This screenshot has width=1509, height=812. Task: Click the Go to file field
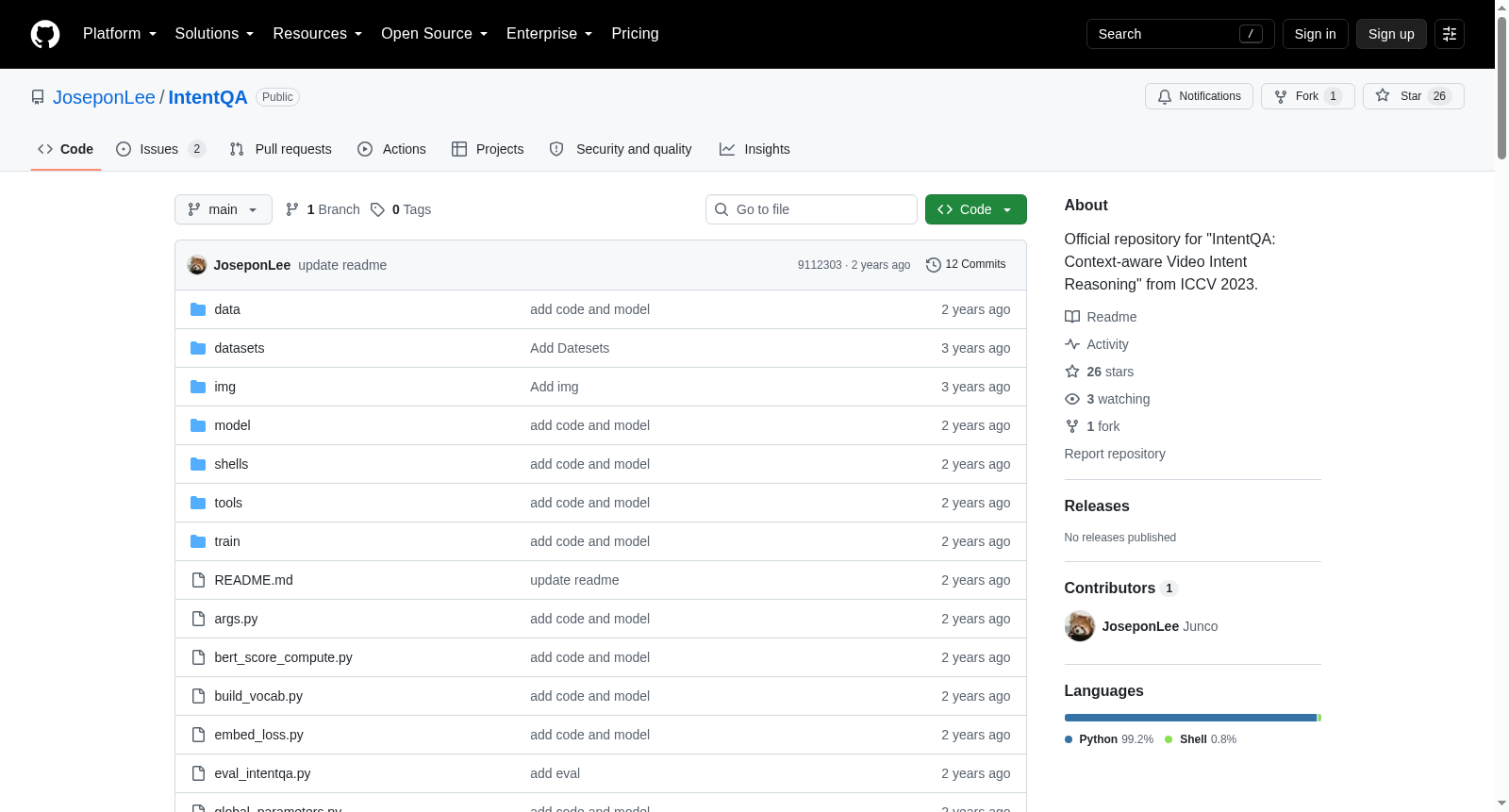coord(811,209)
